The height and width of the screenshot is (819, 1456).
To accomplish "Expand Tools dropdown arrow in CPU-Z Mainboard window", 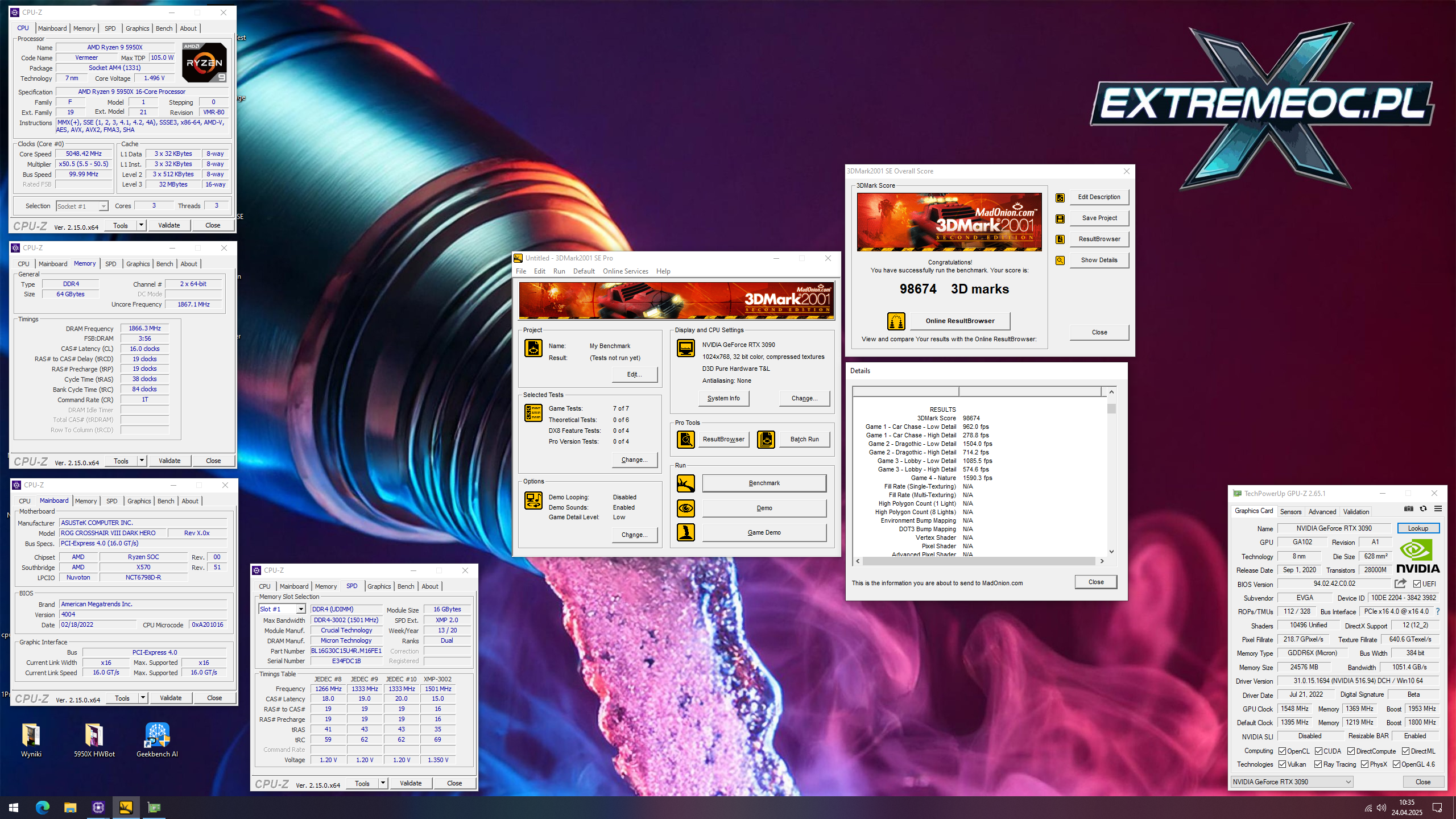I will pos(143,698).
